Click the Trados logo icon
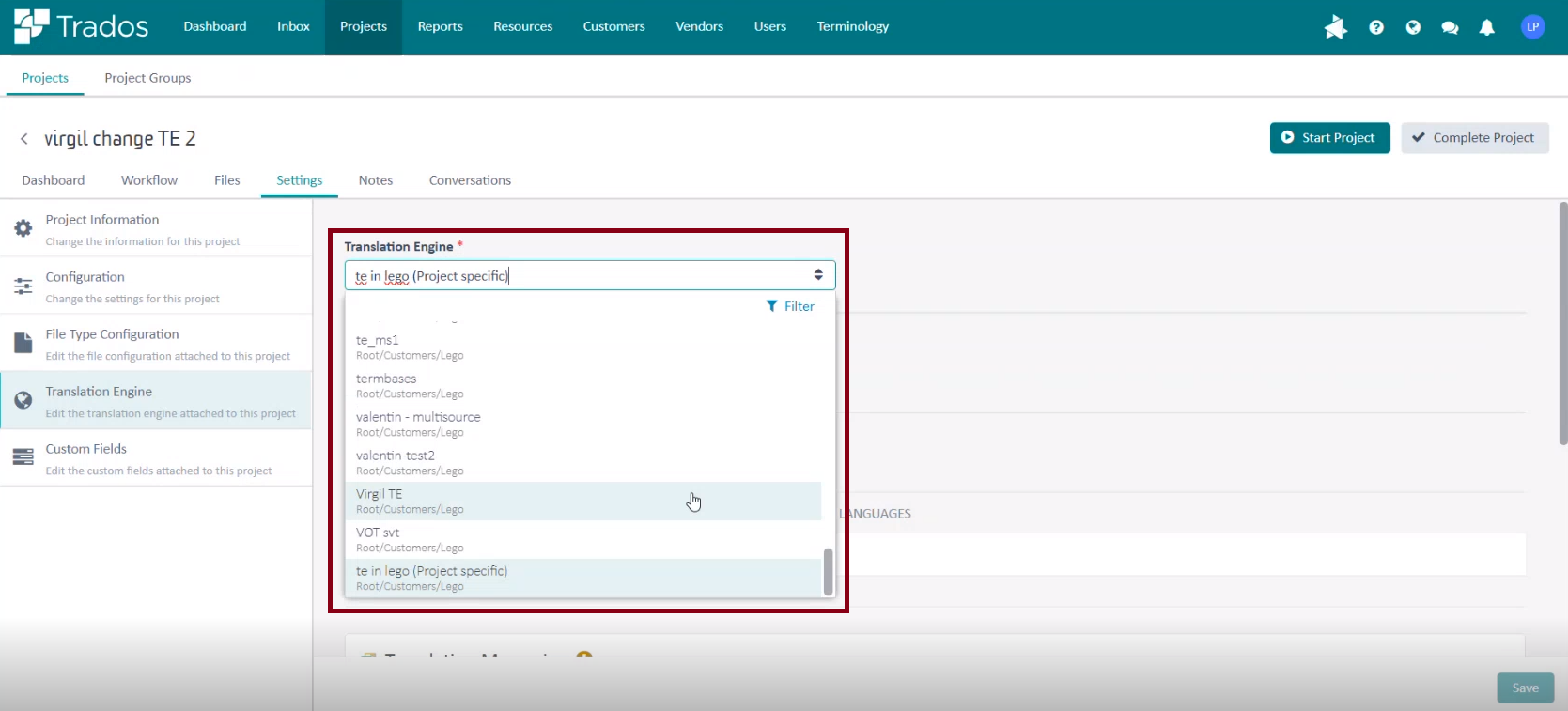Screen dimensions: 1568x711 pyautogui.click(x=31, y=26)
